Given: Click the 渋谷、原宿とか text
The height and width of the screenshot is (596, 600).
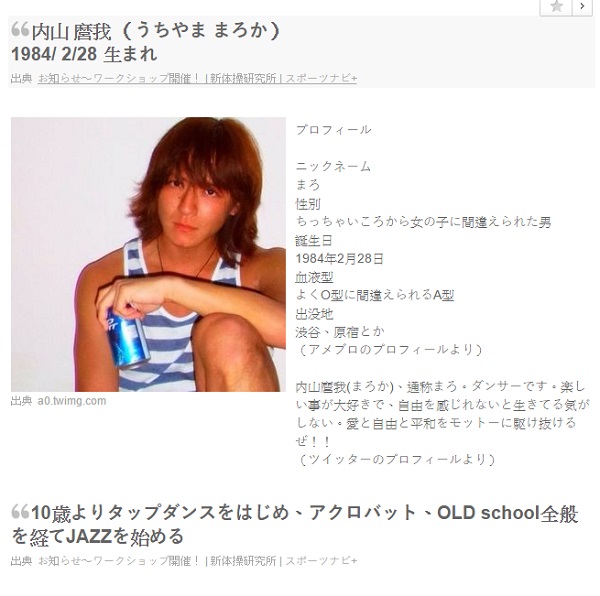Looking at the screenshot, I should coord(340,332).
